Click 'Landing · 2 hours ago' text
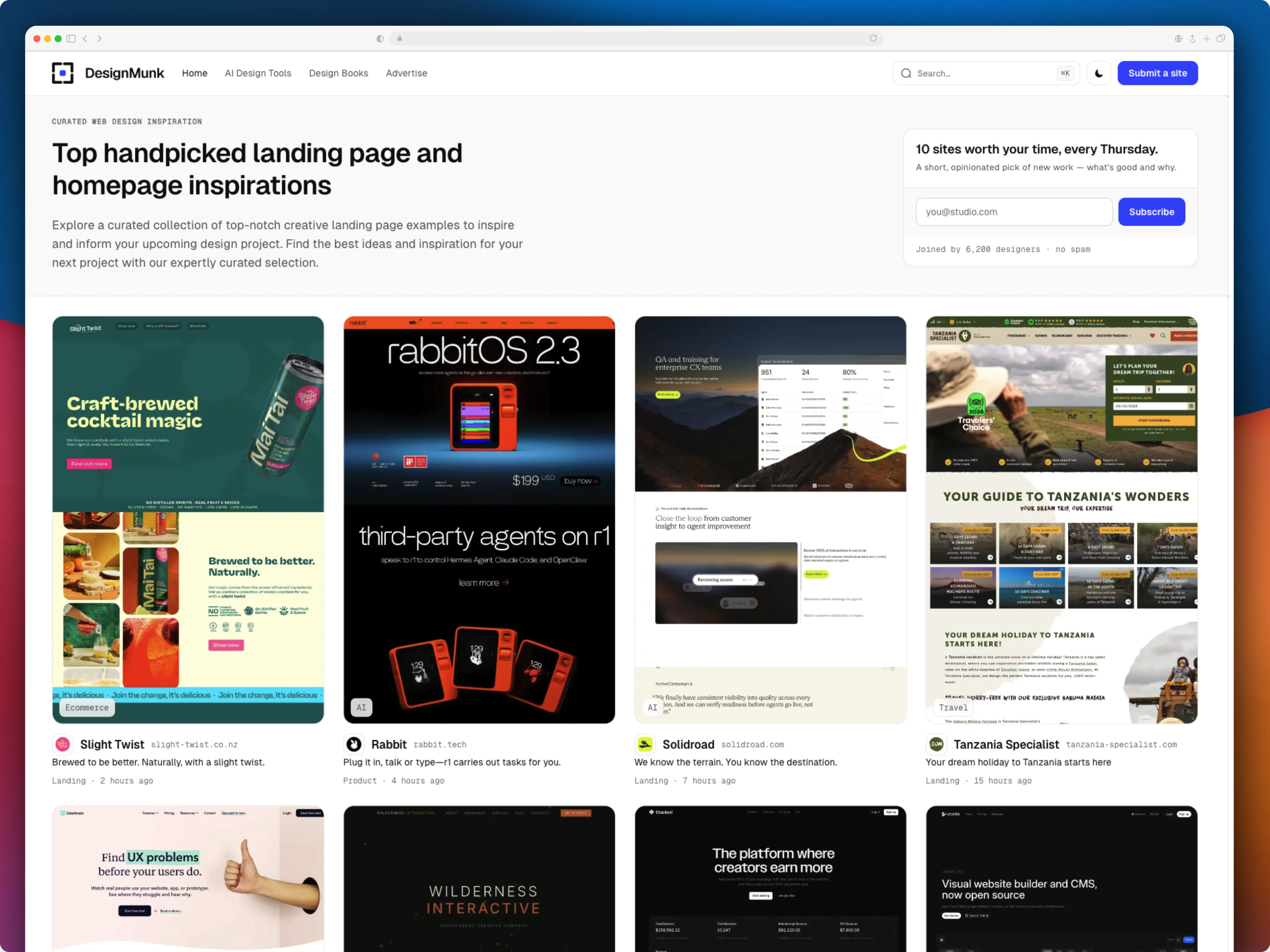 (103, 781)
